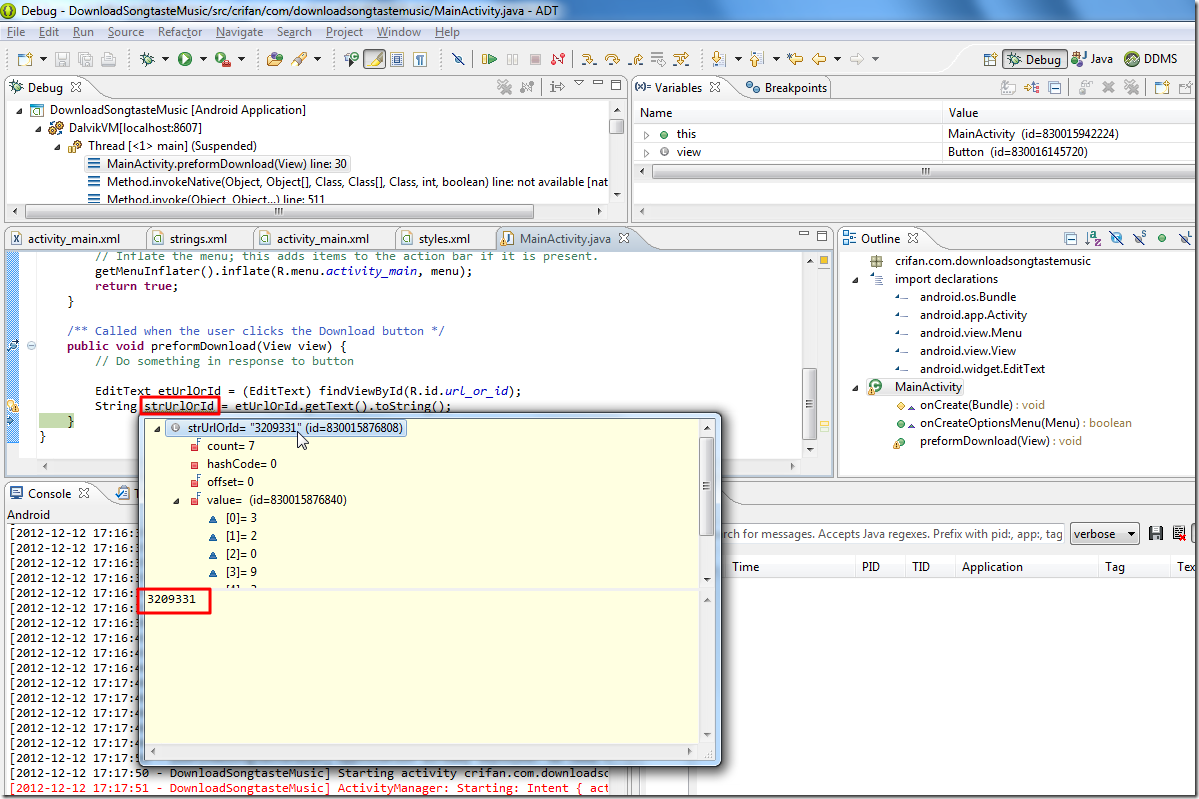Toggle alphabetical Sort in Outline view
Screen dimensions: 1199x799
pos(1093,238)
